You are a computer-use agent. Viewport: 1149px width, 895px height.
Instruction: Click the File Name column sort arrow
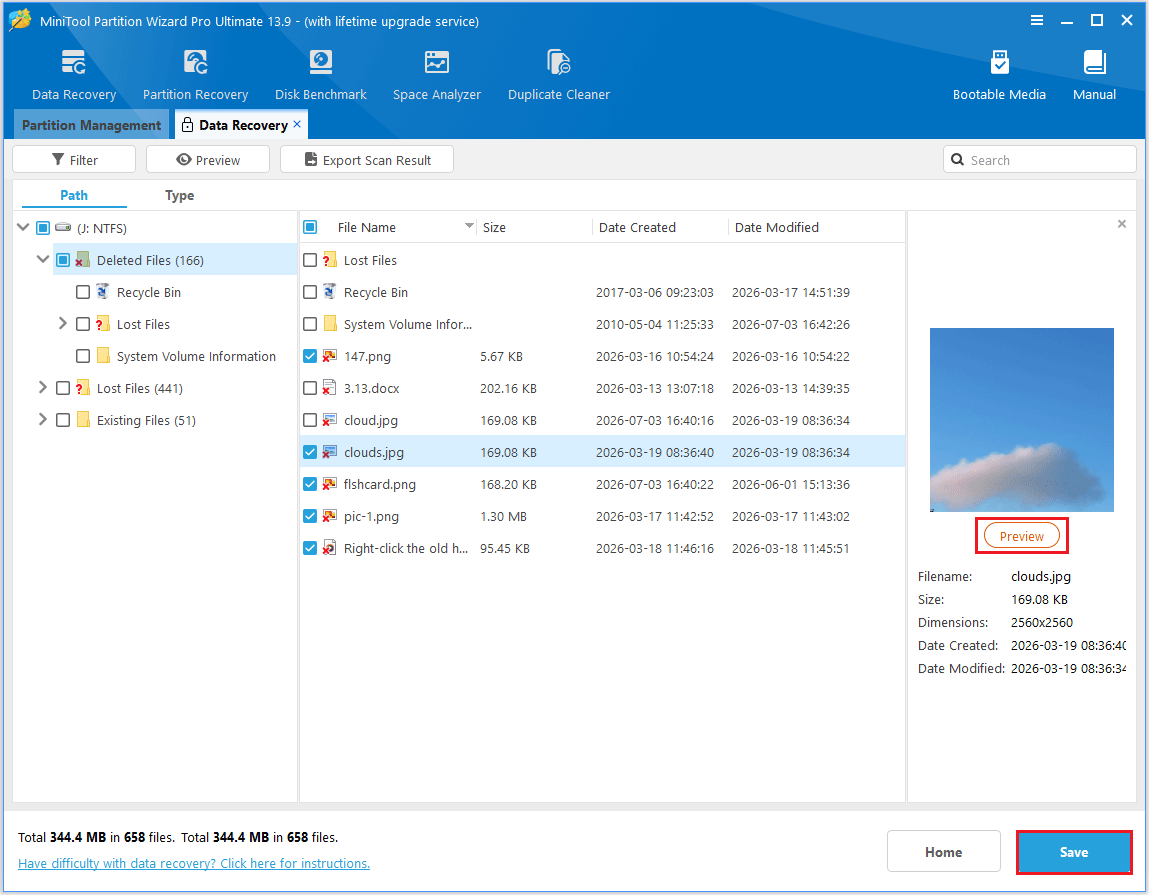coord(469,226)
